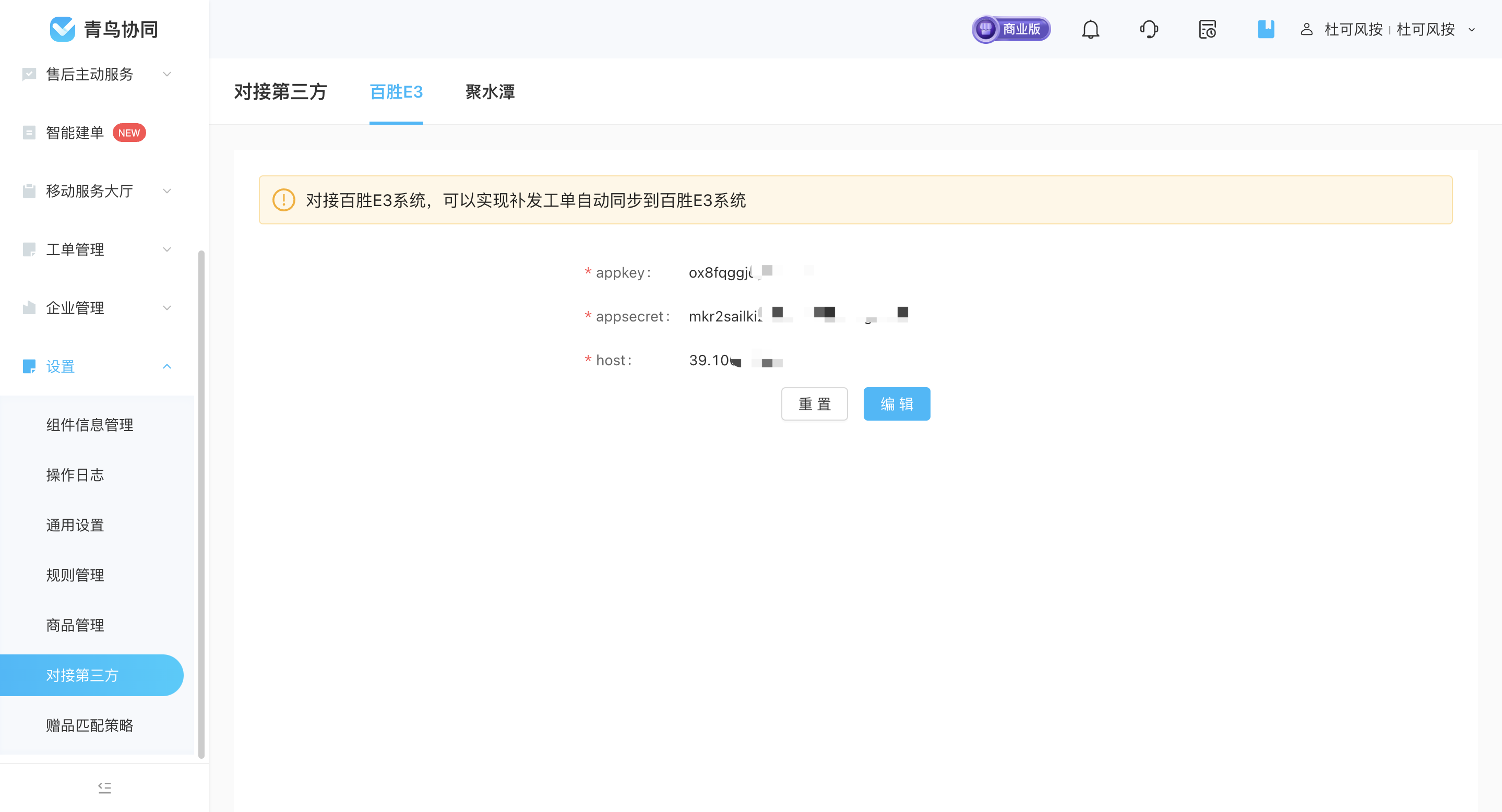Select 对接第三方 submenu item
The width and height of the screenshot is (1502, 812).
coord(91,675)
